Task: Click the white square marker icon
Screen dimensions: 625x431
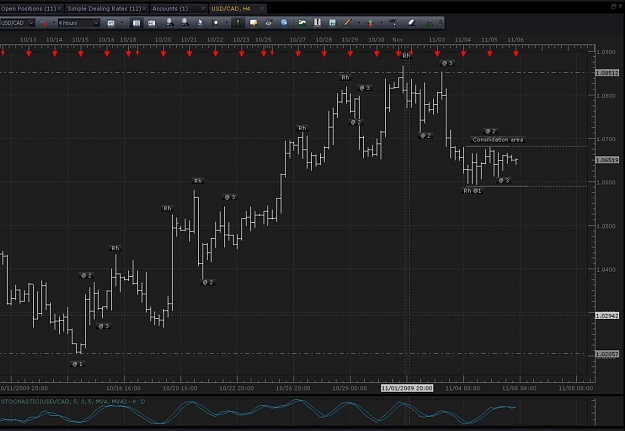Action: tap(216, 23)
